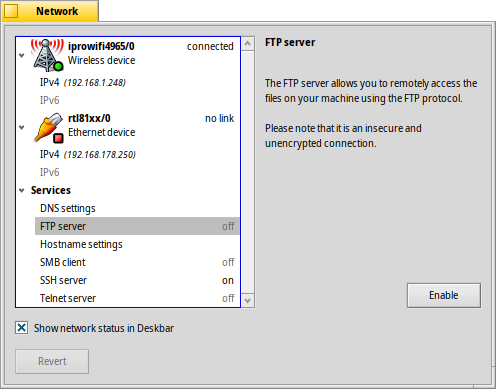The height and width of the screenshot is (389, 496).
Task: Collapse the Services section
Action: tap(22, 191)
